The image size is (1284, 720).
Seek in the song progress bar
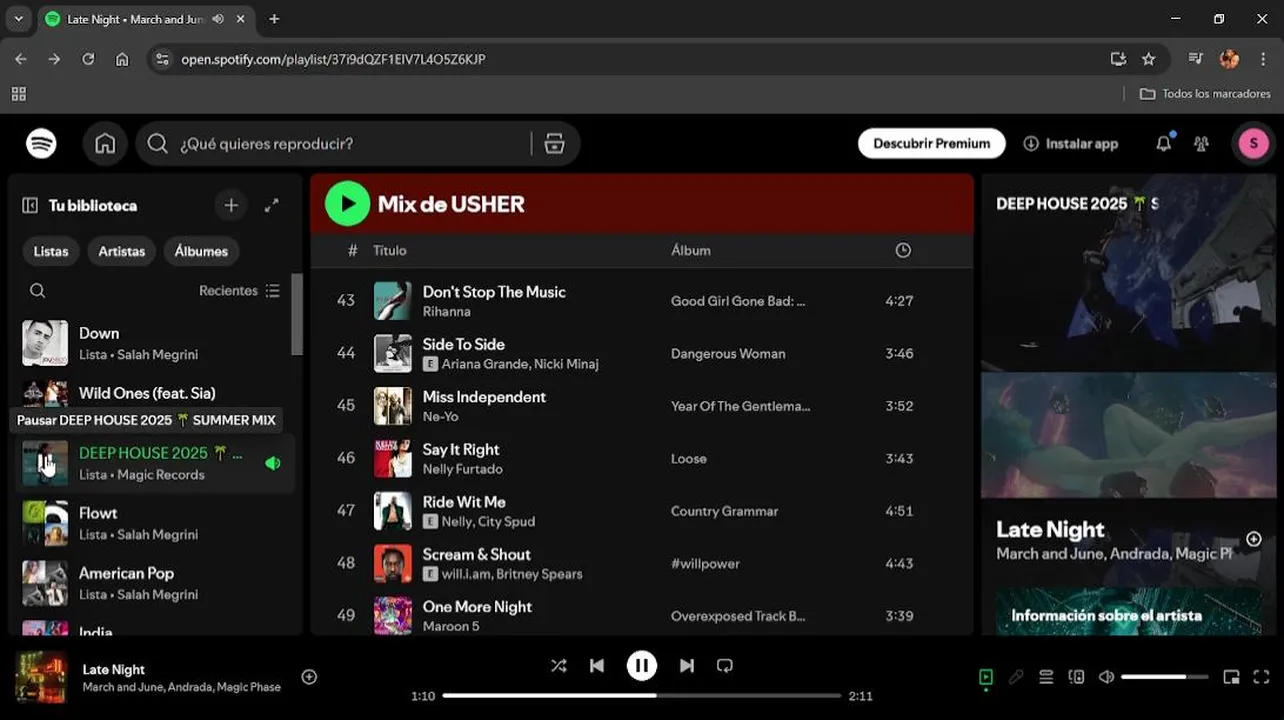(642, 695)
